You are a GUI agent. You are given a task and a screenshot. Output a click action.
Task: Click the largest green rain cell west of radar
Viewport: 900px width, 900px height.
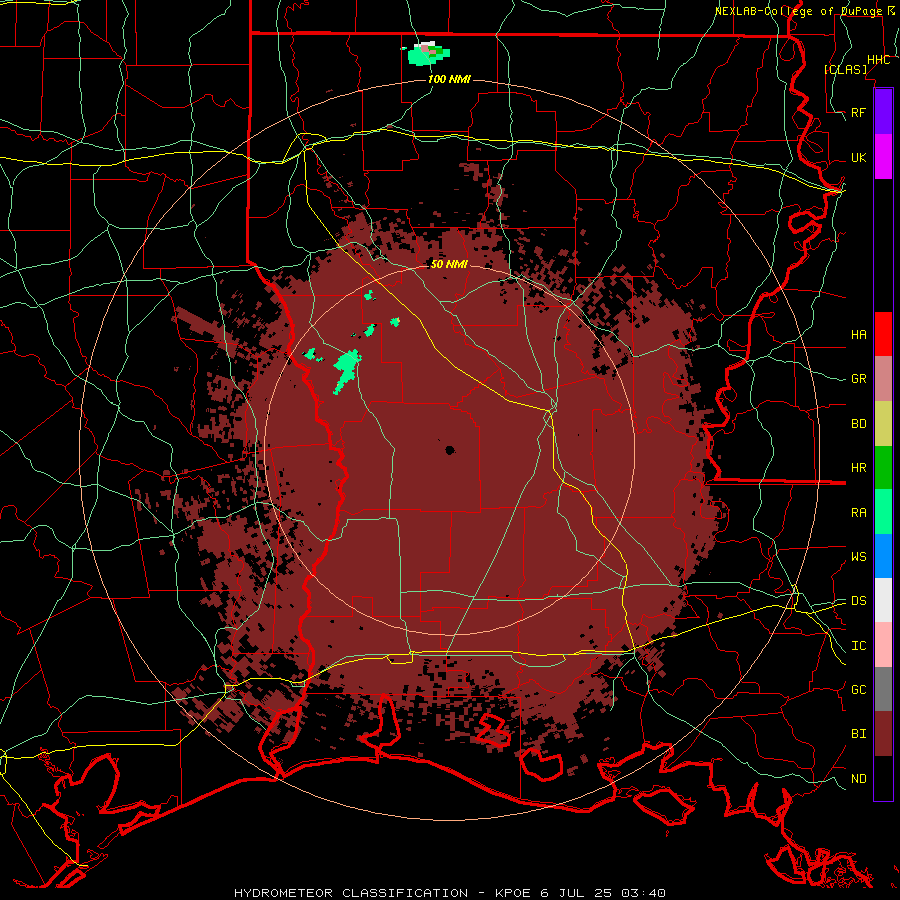[x=347, y=369]
